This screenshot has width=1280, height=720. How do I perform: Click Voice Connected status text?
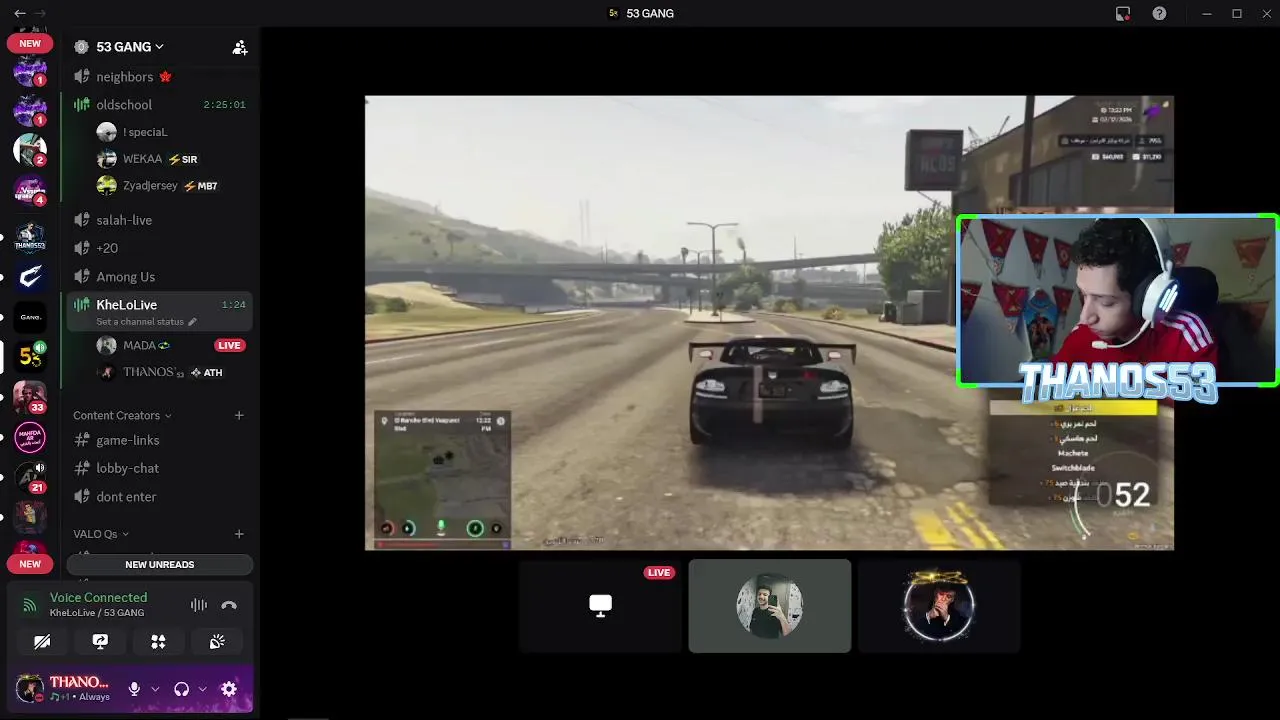[x=98, y=598]
